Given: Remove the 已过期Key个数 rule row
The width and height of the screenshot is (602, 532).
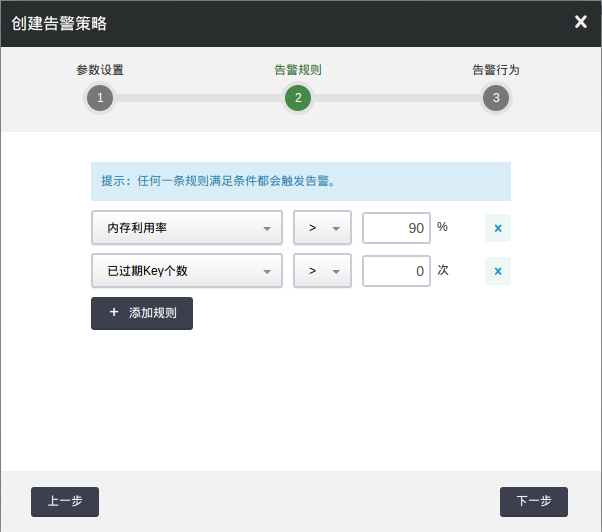Looking at the screenshot, I should click(498, 271).
